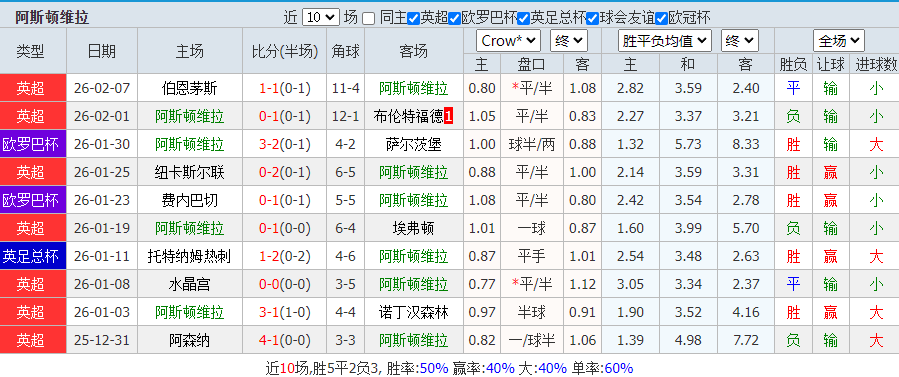Click the 比分(半场) column header
The height and width of the screenshot is (377, 899).
point(284,51)
